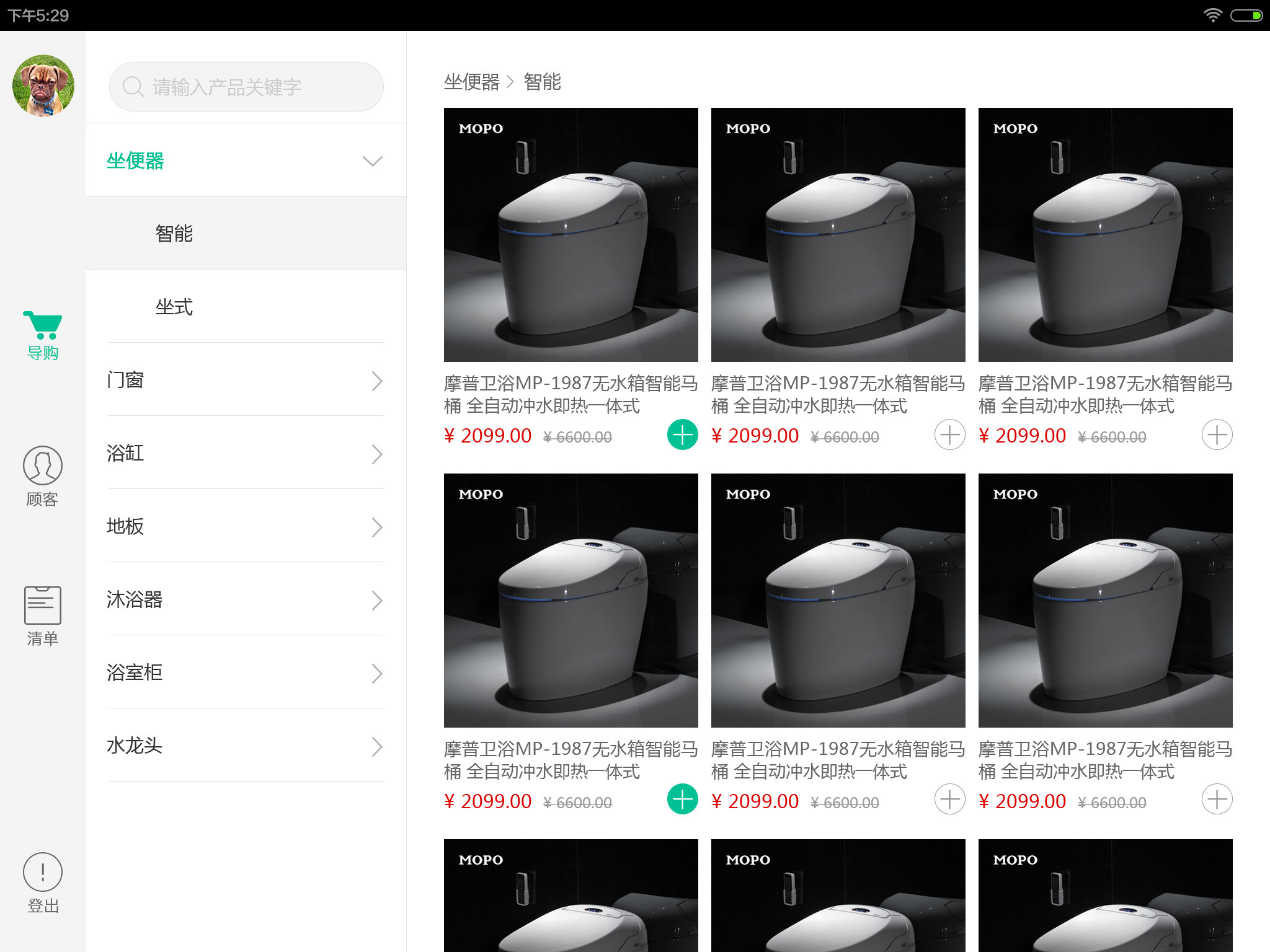Check the Wi-Fi status icon
Viewport: 1270px width, 952px height.
point(1212,15)
